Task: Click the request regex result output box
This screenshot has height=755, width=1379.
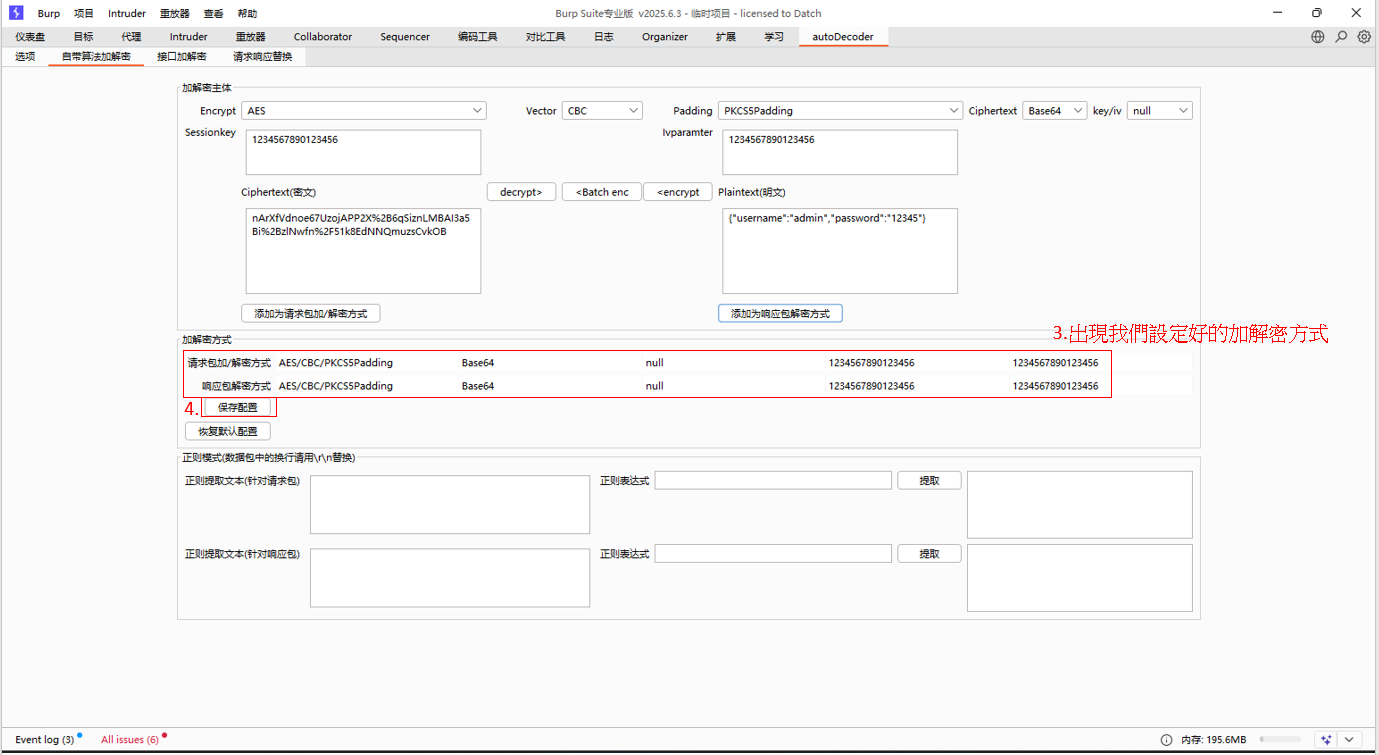Action: [x=1080, y=505]
